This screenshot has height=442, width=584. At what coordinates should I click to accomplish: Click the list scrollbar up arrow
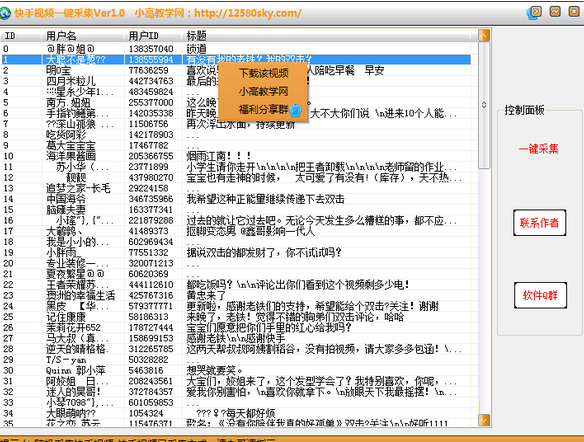tap(484, 35)
